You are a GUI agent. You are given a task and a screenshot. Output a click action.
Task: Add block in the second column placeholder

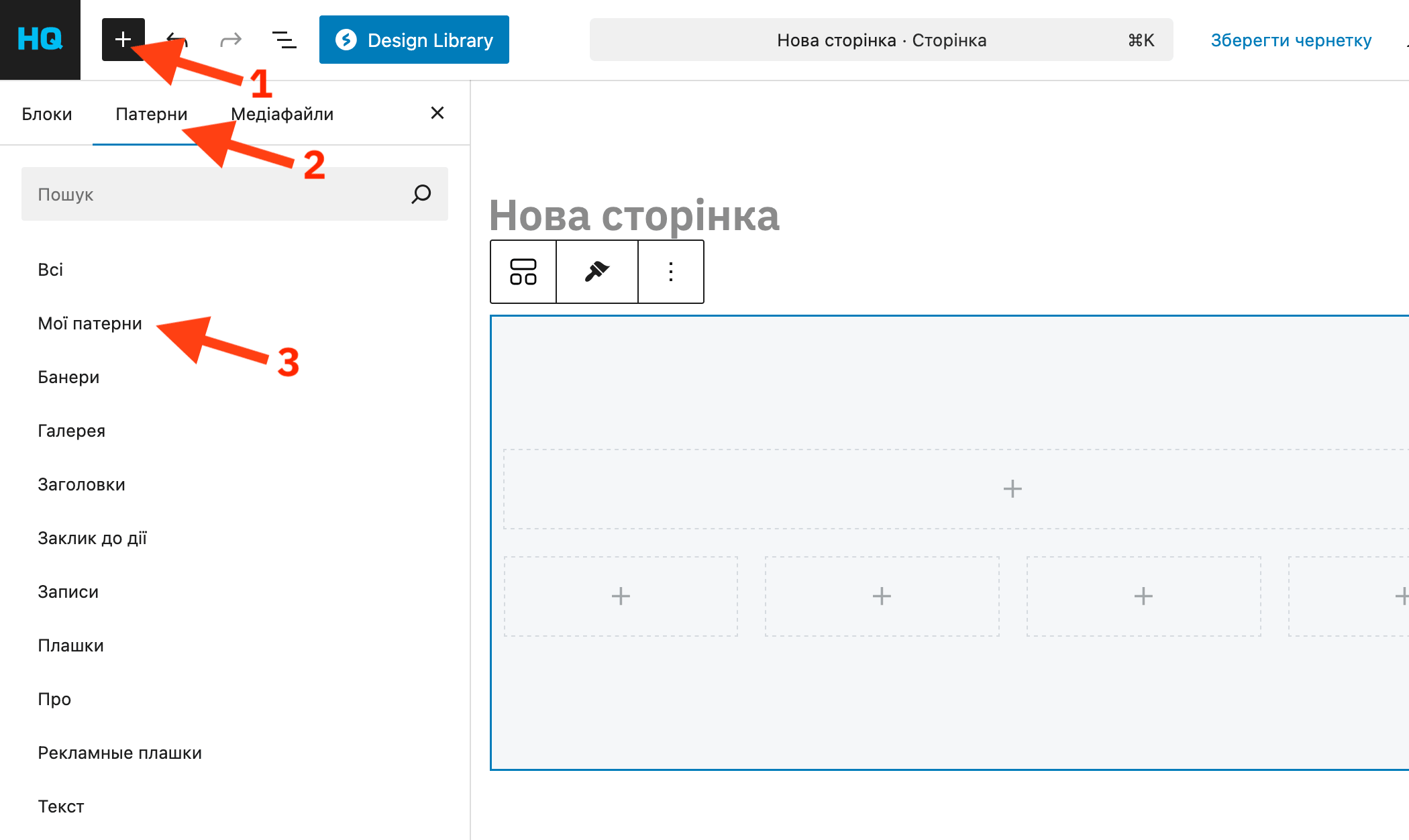coord(882,596)
